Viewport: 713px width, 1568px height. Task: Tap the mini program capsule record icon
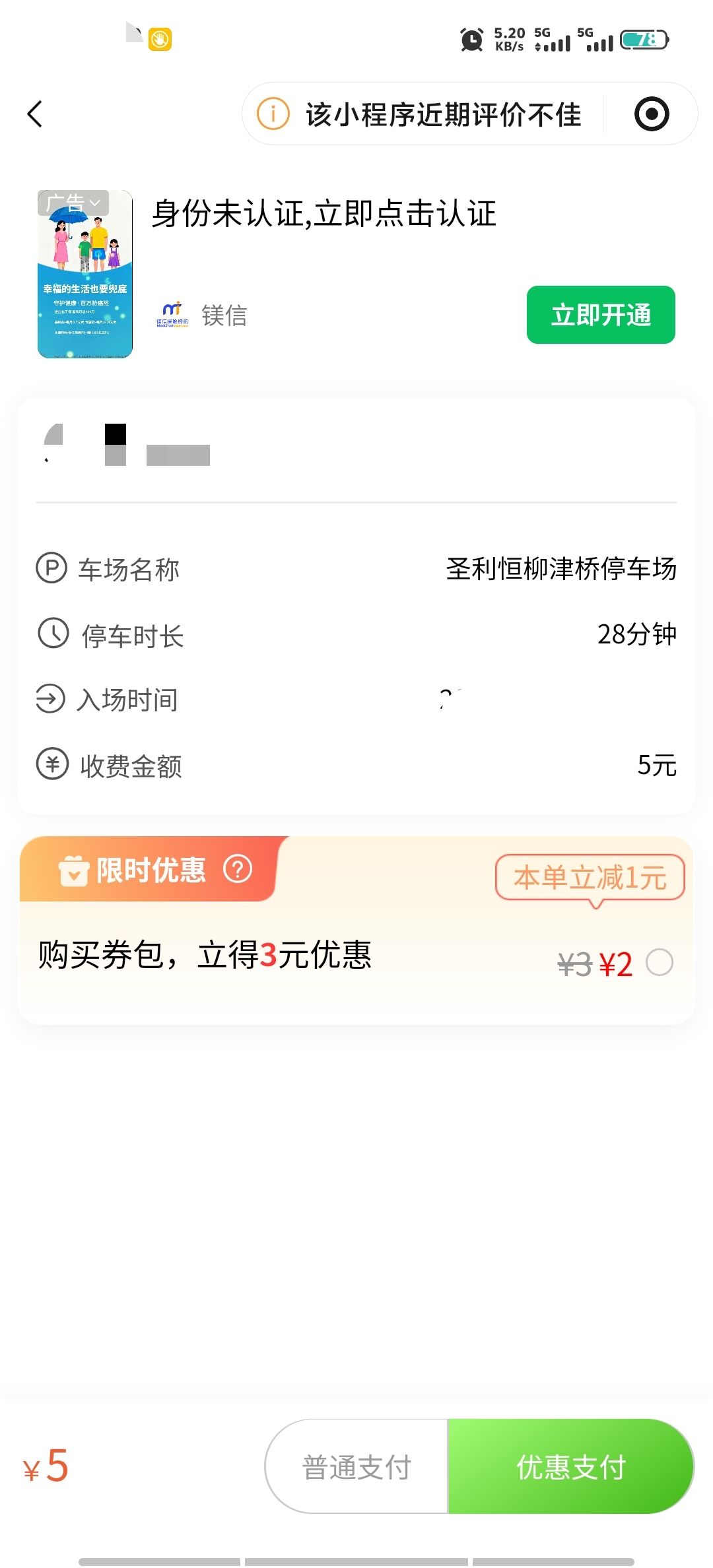click(x=652, y=114)
